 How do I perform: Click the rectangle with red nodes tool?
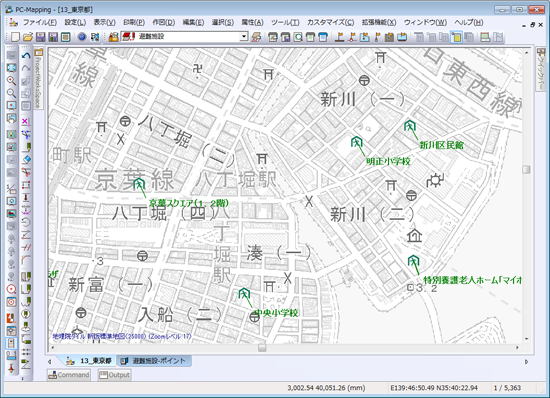pyautogui.click(x=26, y=185)
